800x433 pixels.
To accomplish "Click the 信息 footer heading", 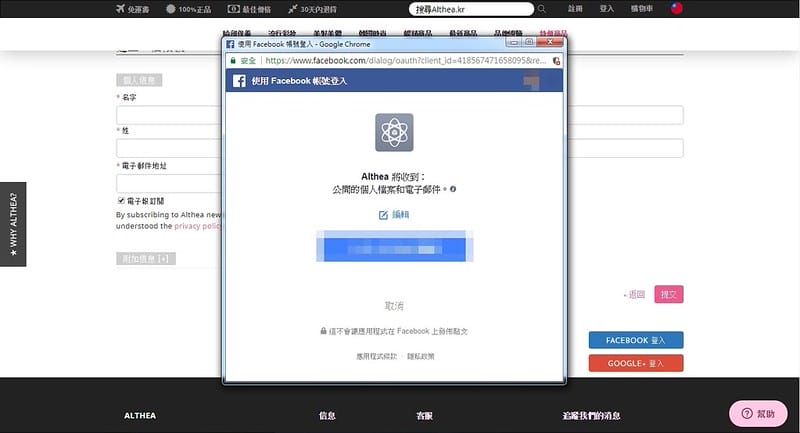I will coord(328,416).
